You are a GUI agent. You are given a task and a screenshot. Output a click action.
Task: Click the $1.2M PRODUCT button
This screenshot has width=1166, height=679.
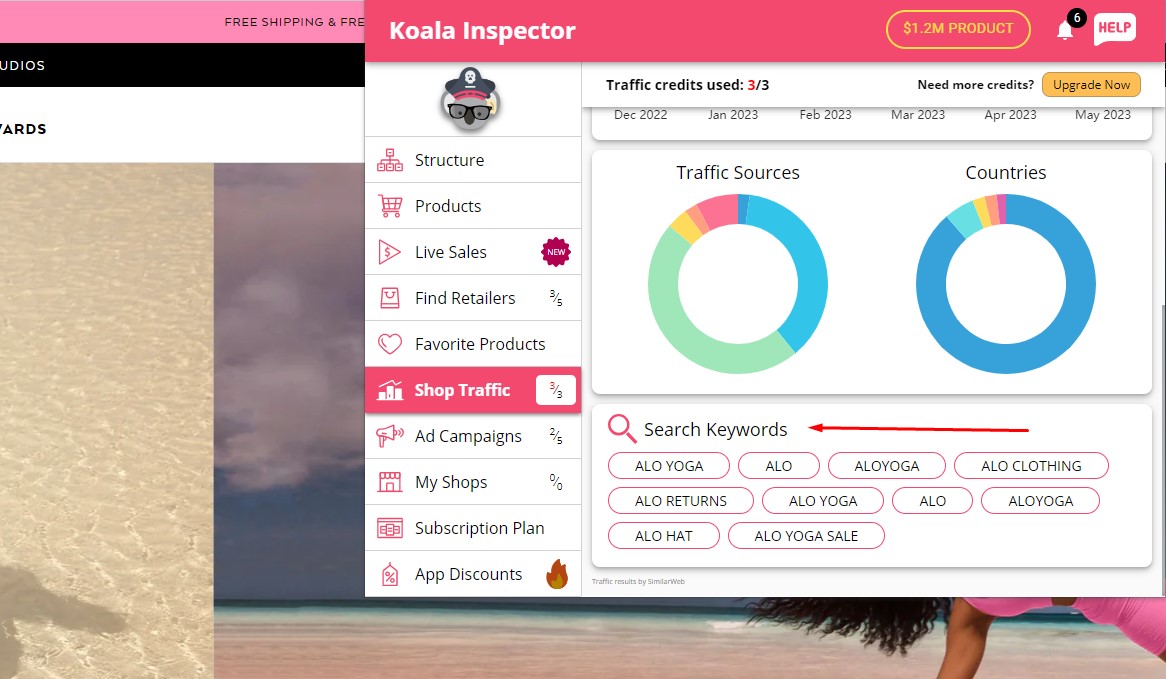(958, 29)
